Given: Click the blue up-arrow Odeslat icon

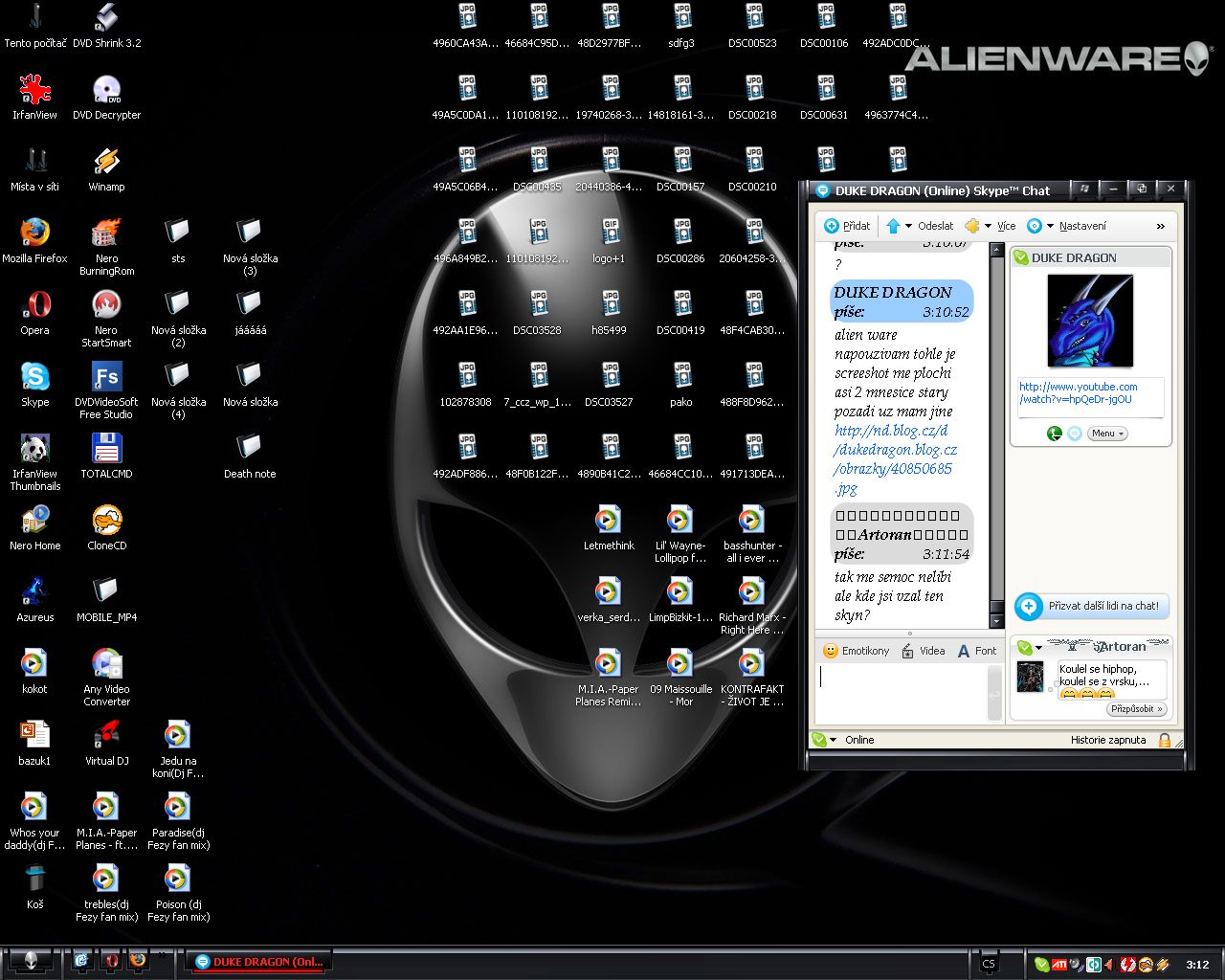Looking at the screenshot, I should coord(893,226).
